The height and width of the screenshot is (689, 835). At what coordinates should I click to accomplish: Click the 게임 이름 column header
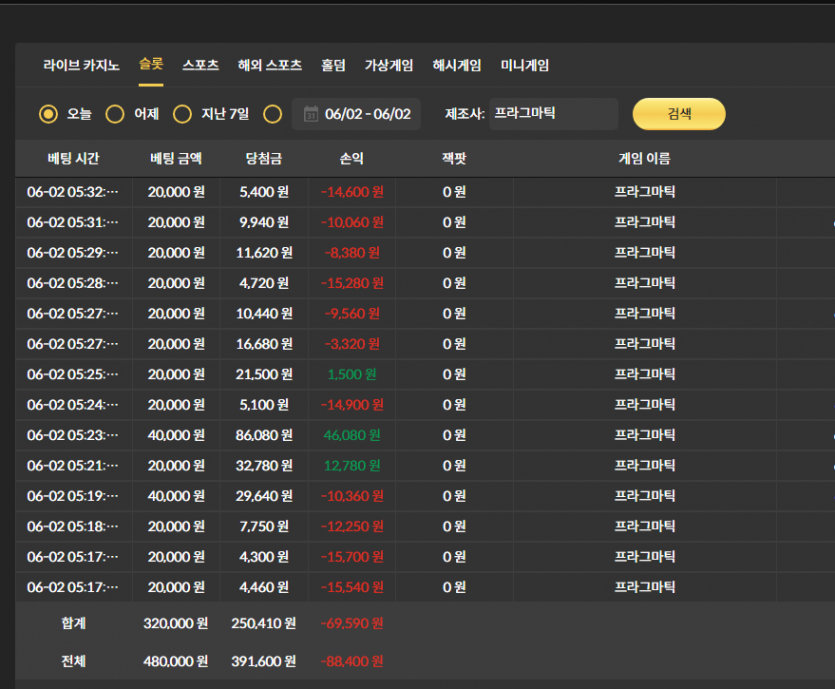pyautogui.click(x=644, y=158)
